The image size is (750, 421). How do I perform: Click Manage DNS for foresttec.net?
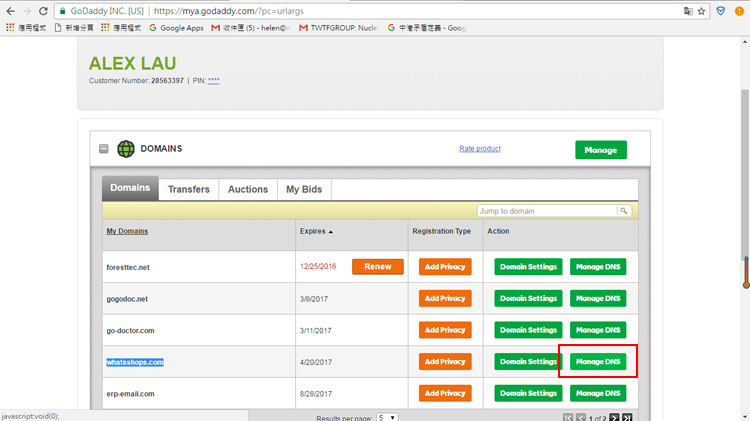(598, 266)
